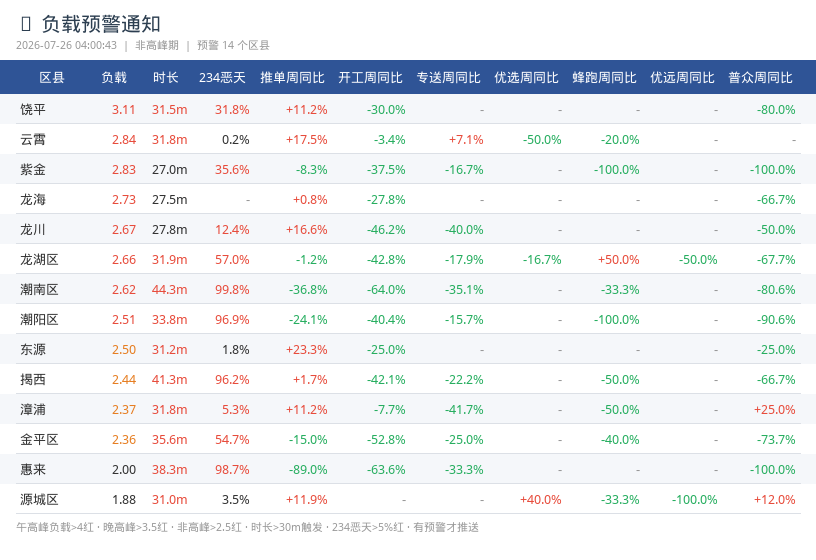The width and height of the screenshot is (816, 560).
Task: Click the 推单周同比 column header
Action: pyautogui.click(x=292, y=78)
